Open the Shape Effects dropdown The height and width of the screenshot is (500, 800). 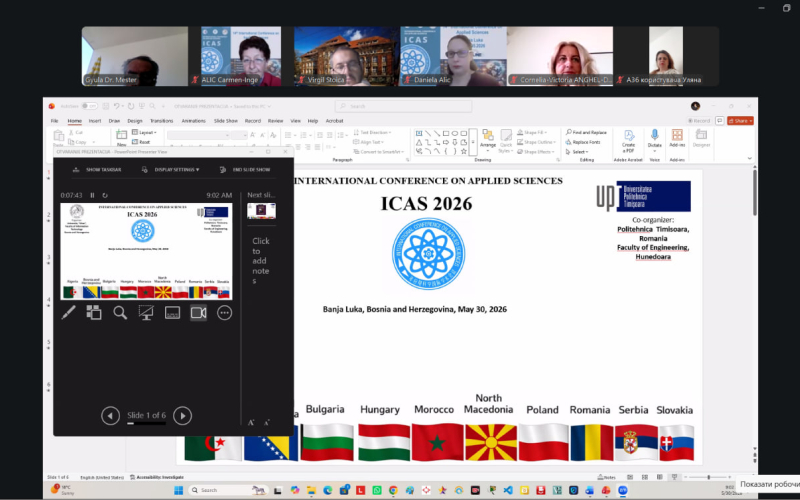[535, 152]
